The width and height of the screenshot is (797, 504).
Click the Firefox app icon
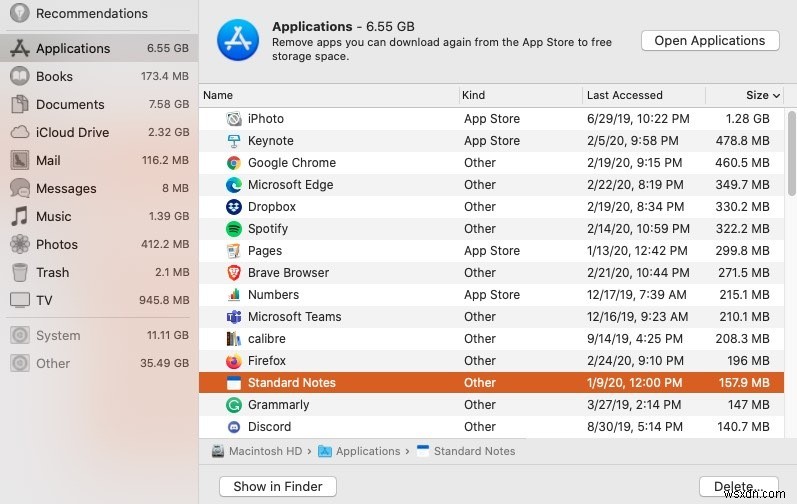click(x=234, y=361)
